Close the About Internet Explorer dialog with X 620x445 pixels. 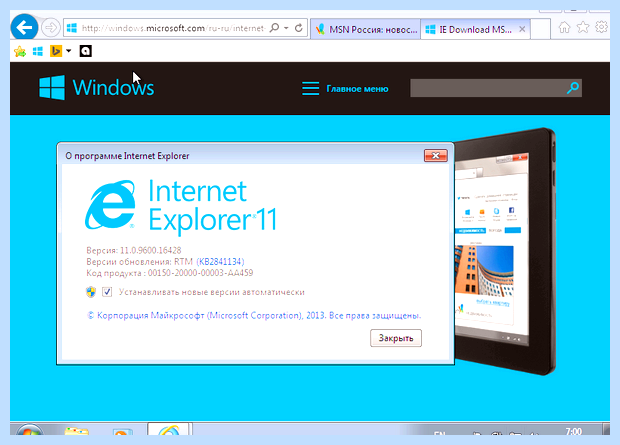[x=435, y=155]
